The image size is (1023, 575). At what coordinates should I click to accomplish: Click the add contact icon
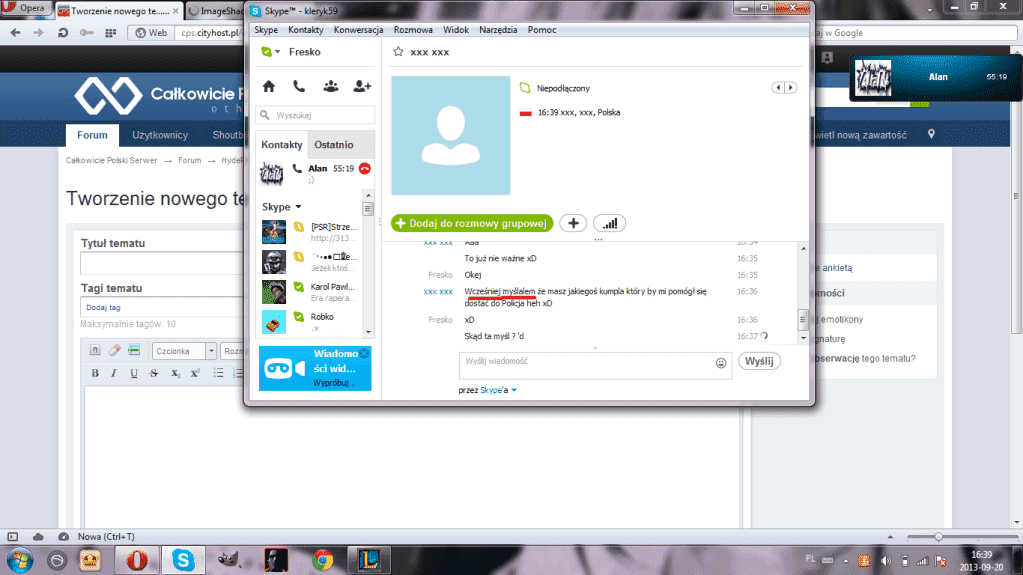[362, 86]
